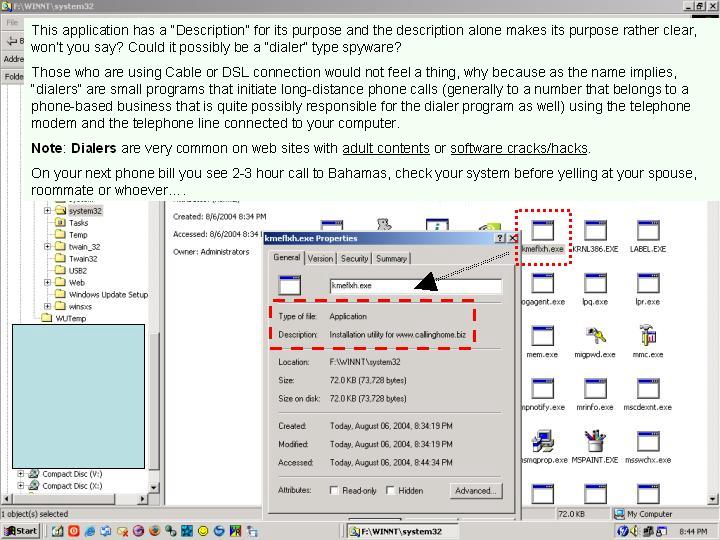Screen dimensions: 720x540
Task: Expand the winsxs folder node
Action: (47, 306)
